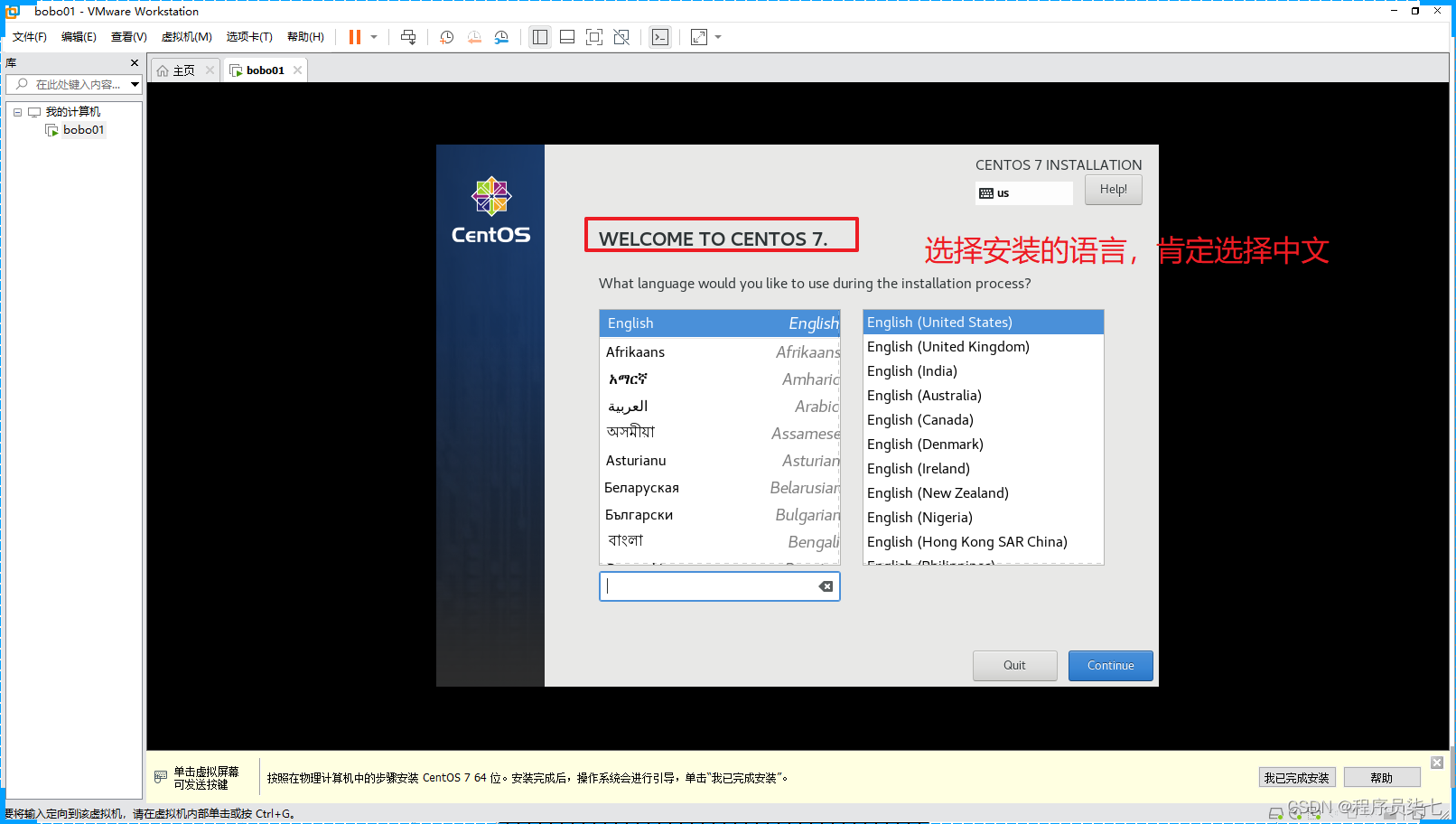Open the 虚拟机(M) menu
The image size is (1456, 824).
pyautogui.click(x=186, y=37)
